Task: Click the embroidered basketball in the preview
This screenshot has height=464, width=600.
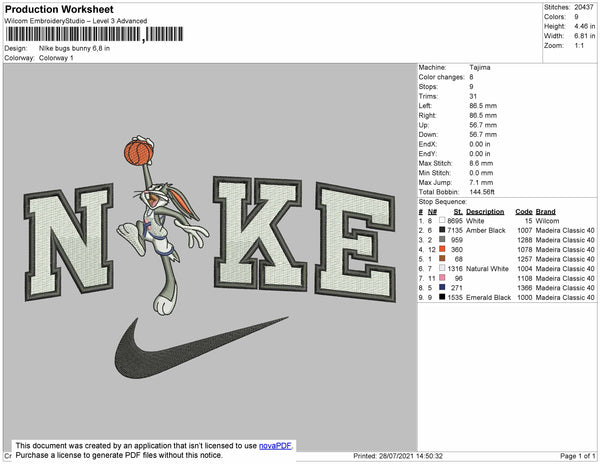Action: click(139, 152)
